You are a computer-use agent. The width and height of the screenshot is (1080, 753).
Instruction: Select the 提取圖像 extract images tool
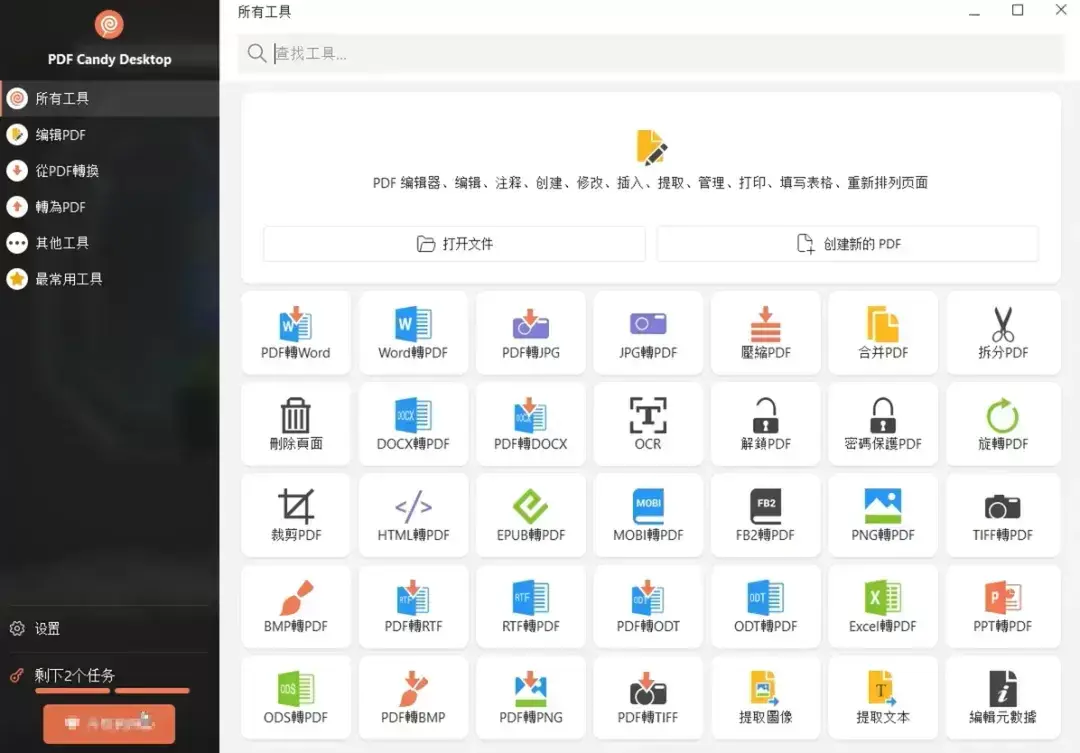765,697
